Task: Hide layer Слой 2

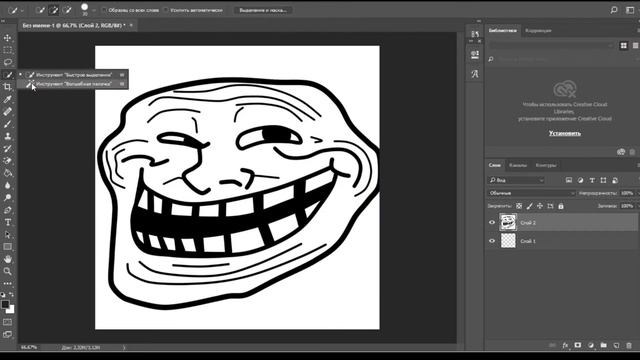Action: 492,222
